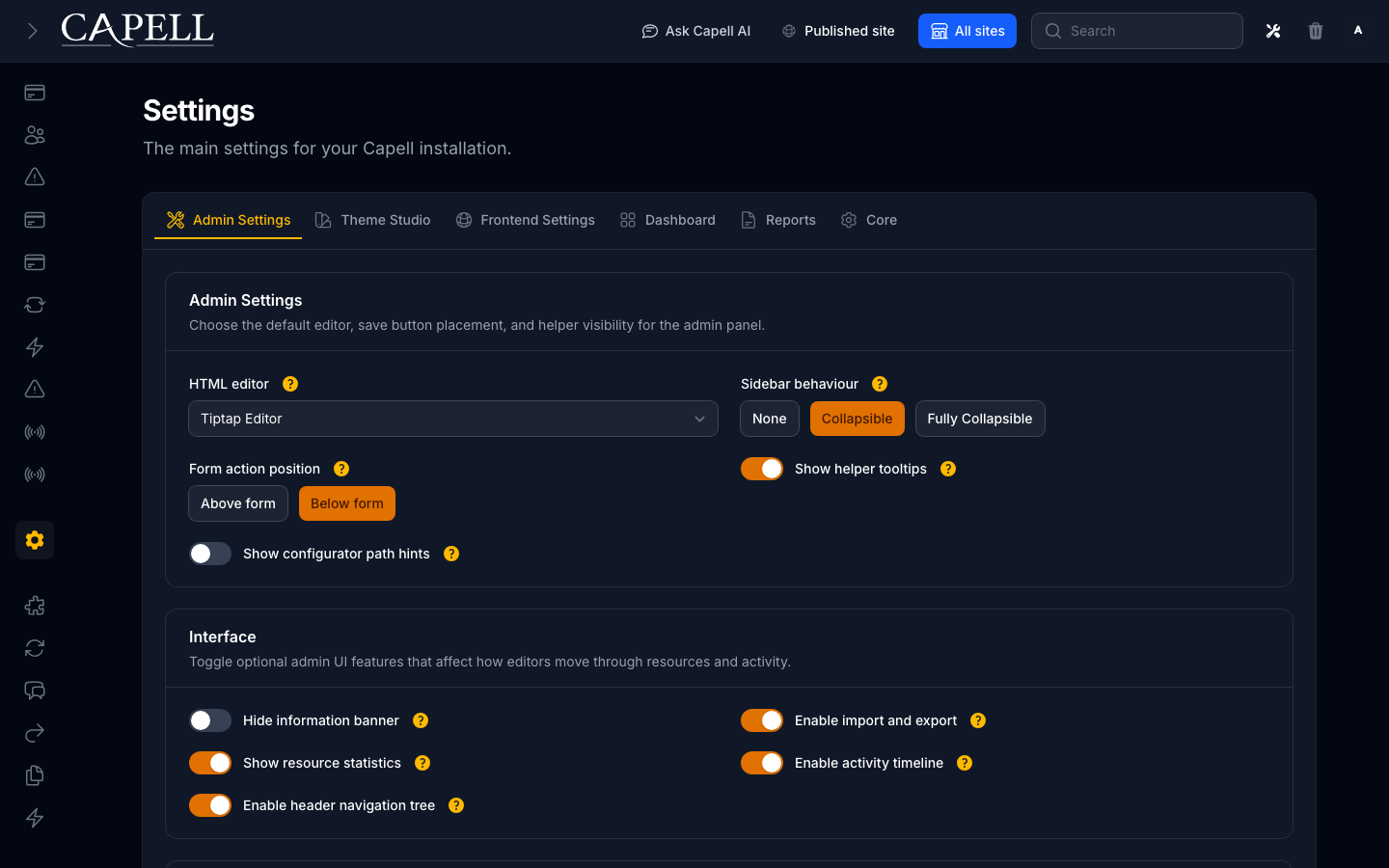This screenshot has height=868, width=1389.
Task: Open the HTML editor Tiptap Editor dropdown
Action: pyautogui.click(x=453, y=419)
